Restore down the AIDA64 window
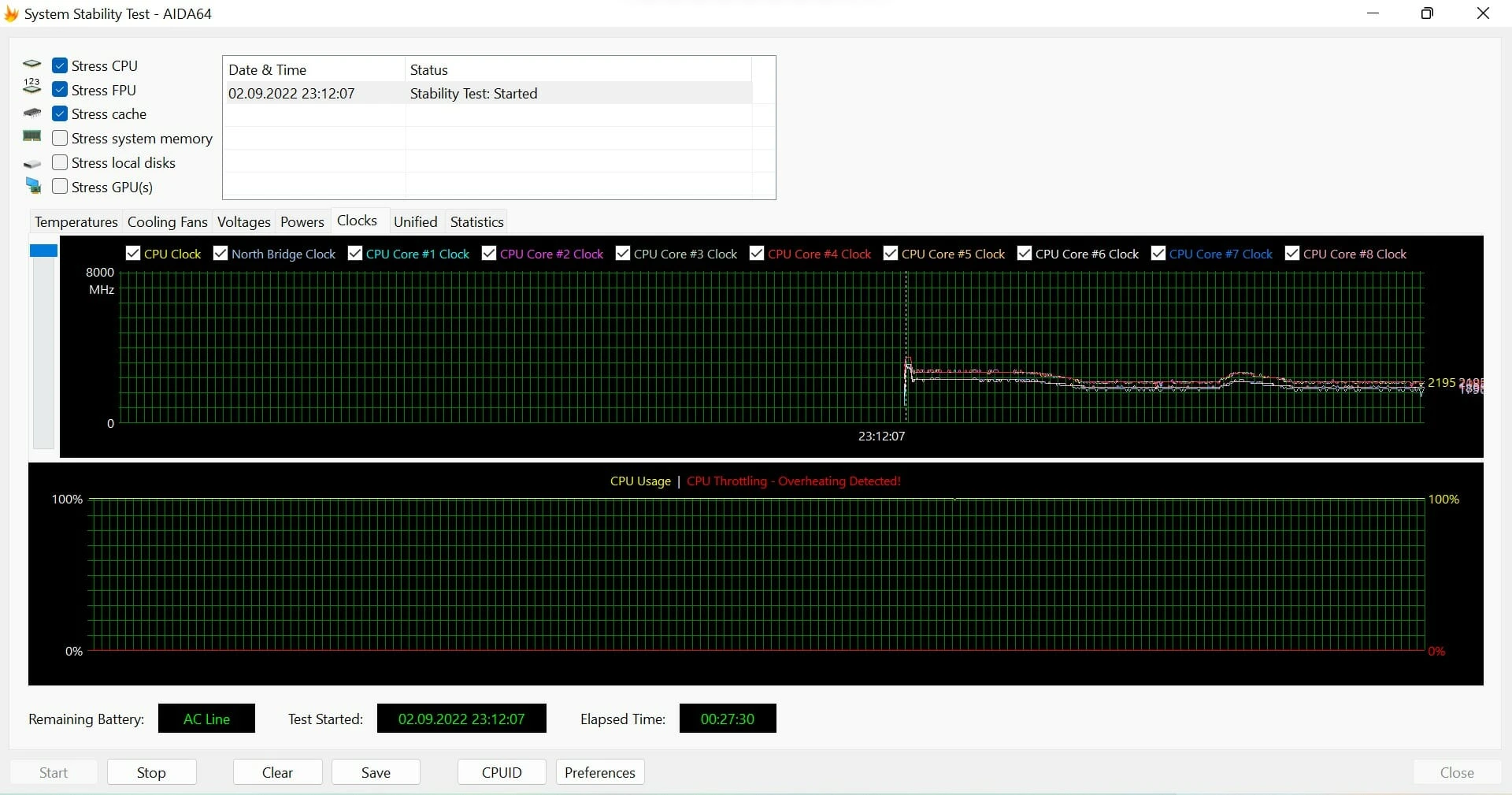 [x=1427, y=13]
